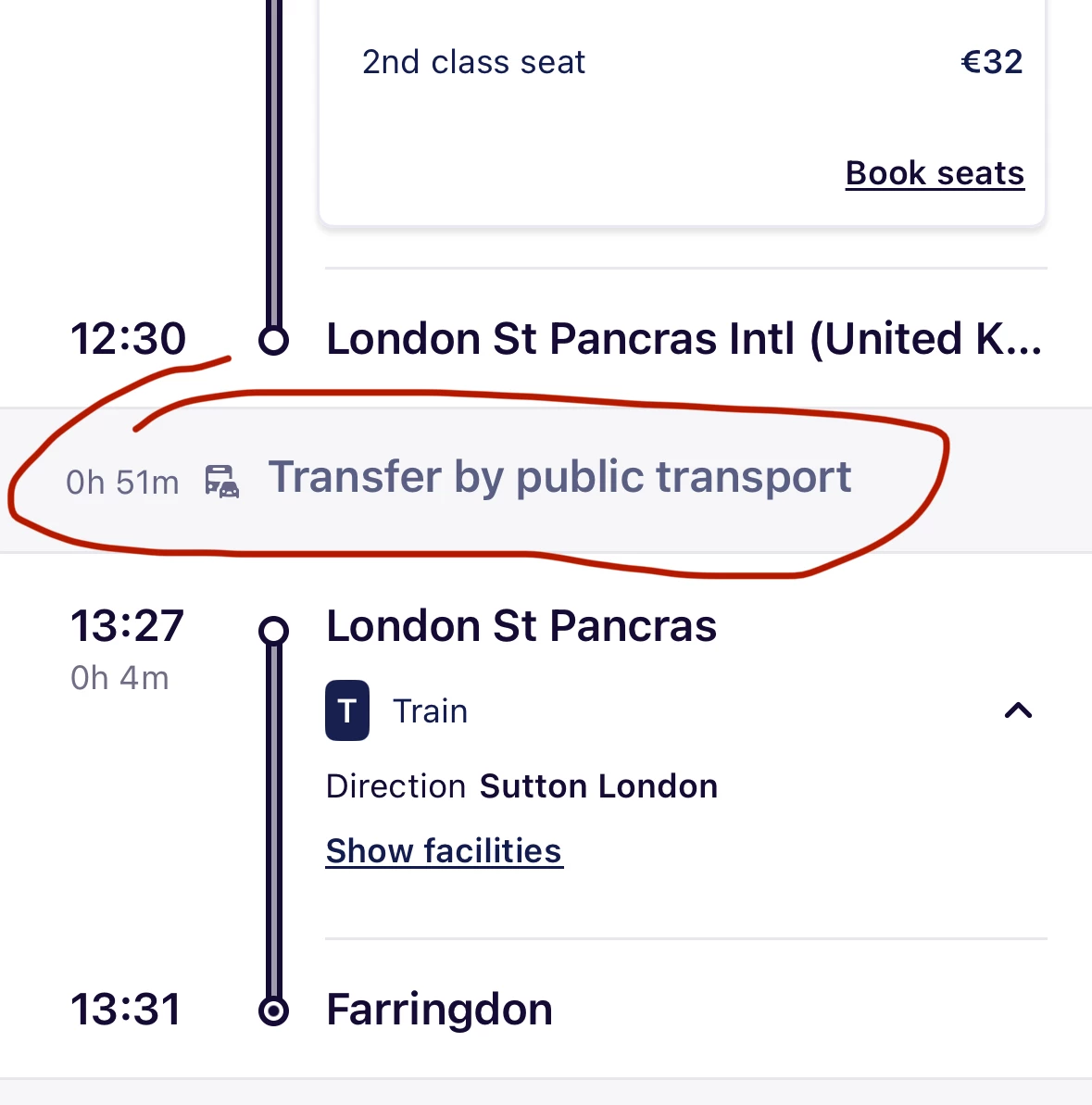
Task: Click the blue T train badge
Action: tap(347, 710)
